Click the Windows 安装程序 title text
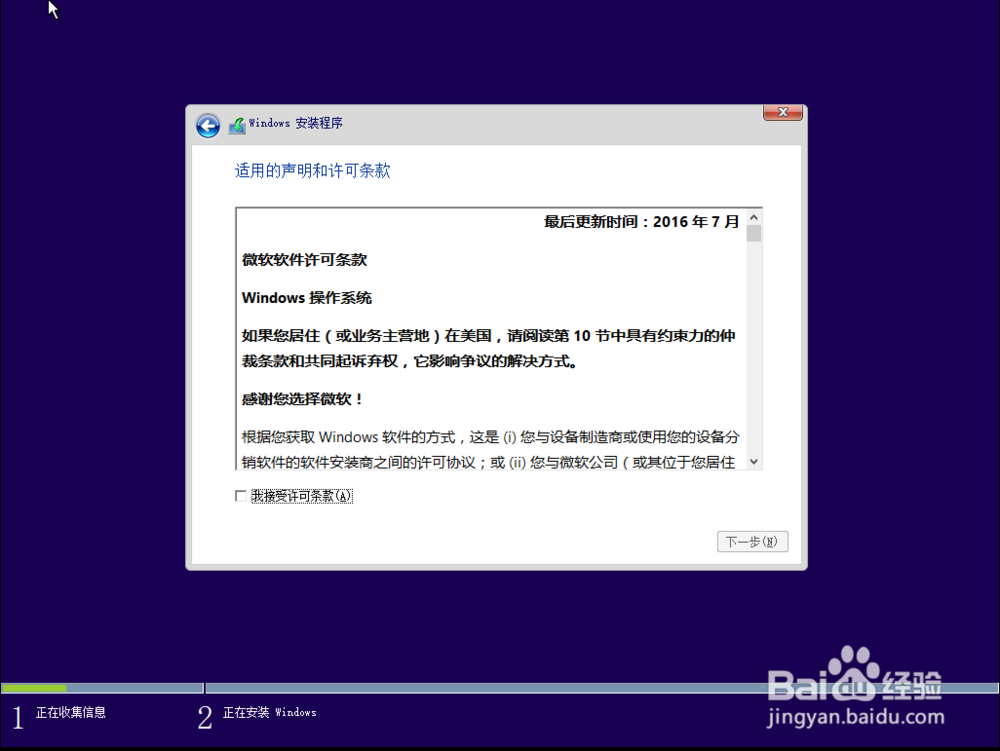 (295, 123)
